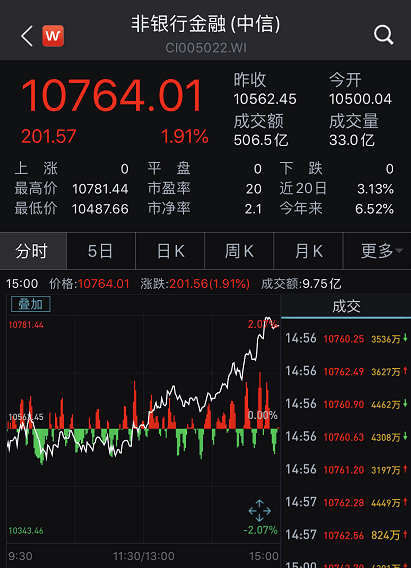Screen dimensions: 411x568
Task: Switch to the 分时 tab
Action: (33, 251)
